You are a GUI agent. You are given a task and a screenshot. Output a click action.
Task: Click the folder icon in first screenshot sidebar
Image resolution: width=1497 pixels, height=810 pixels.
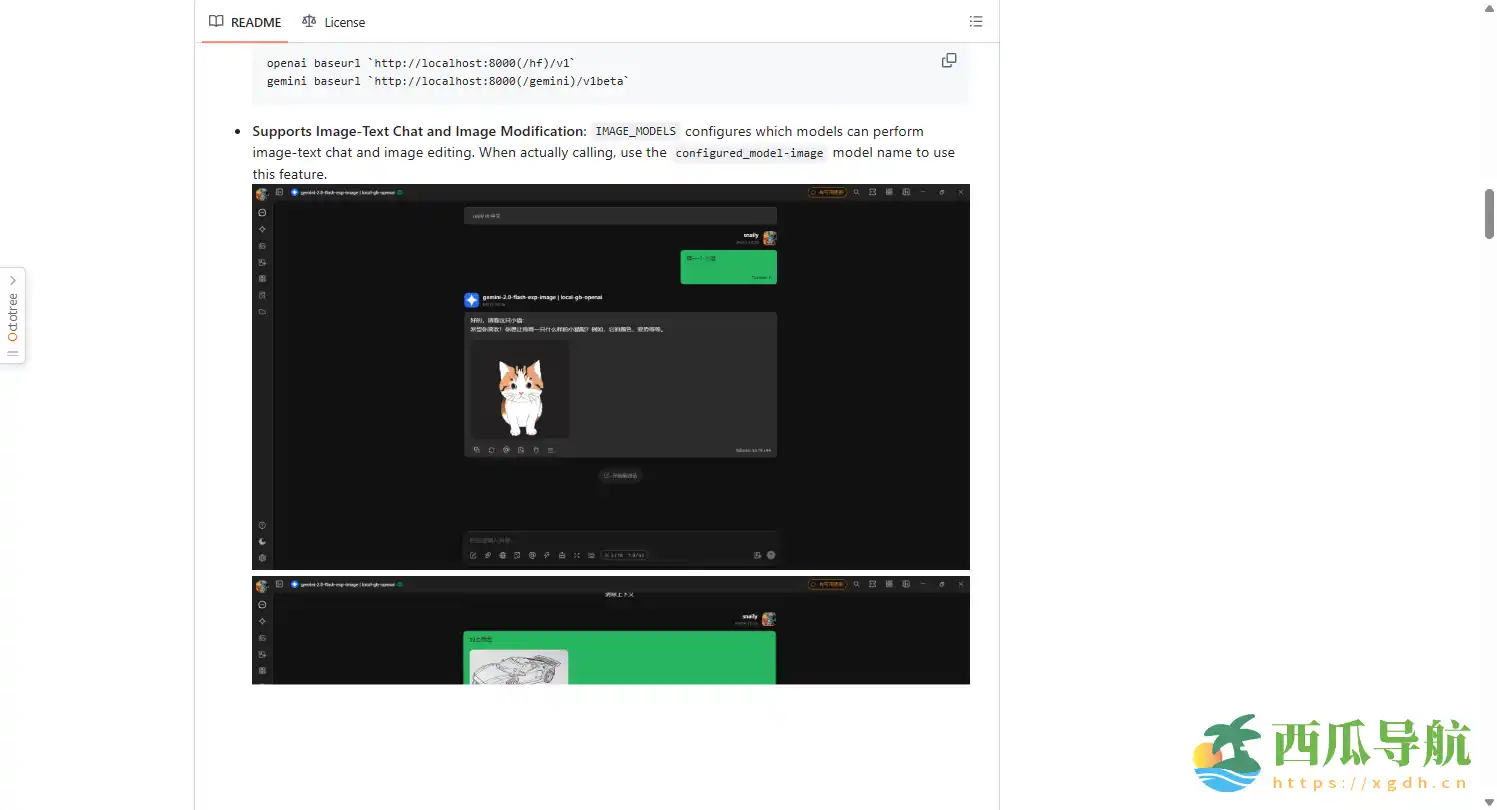(262, 312)
